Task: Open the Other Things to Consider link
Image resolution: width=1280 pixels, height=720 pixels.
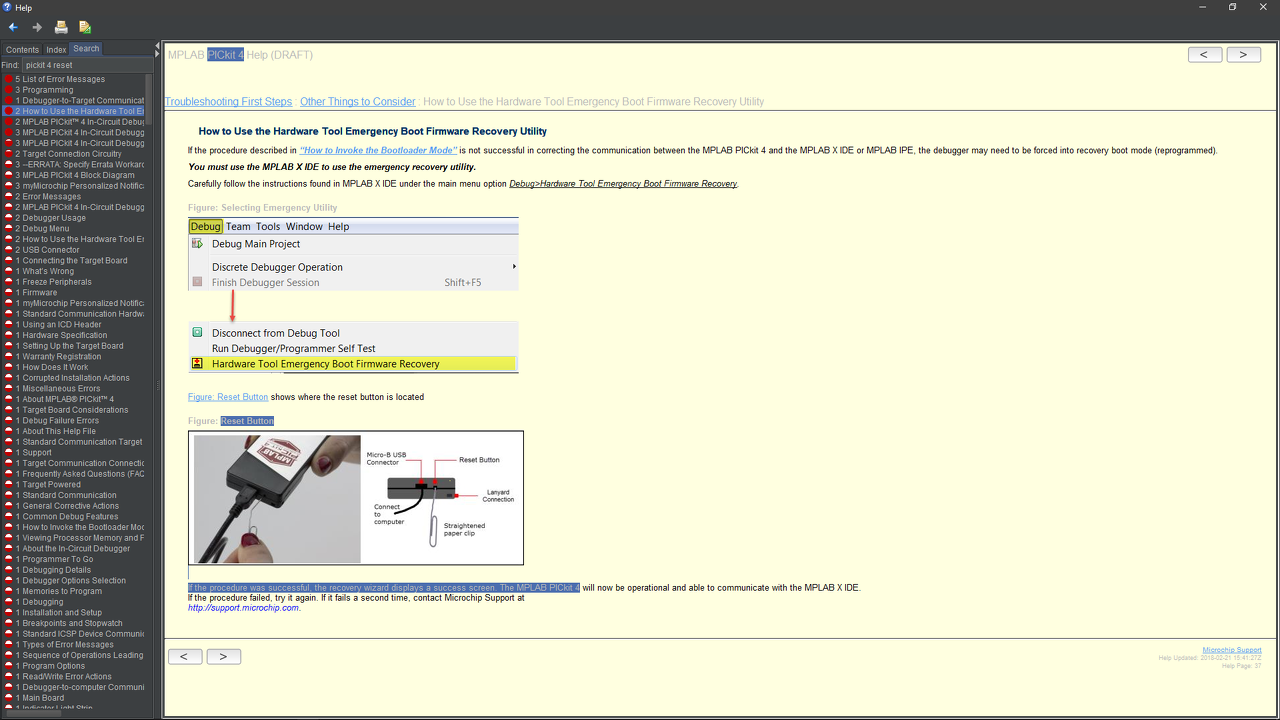Action: [x=358, y=102]
